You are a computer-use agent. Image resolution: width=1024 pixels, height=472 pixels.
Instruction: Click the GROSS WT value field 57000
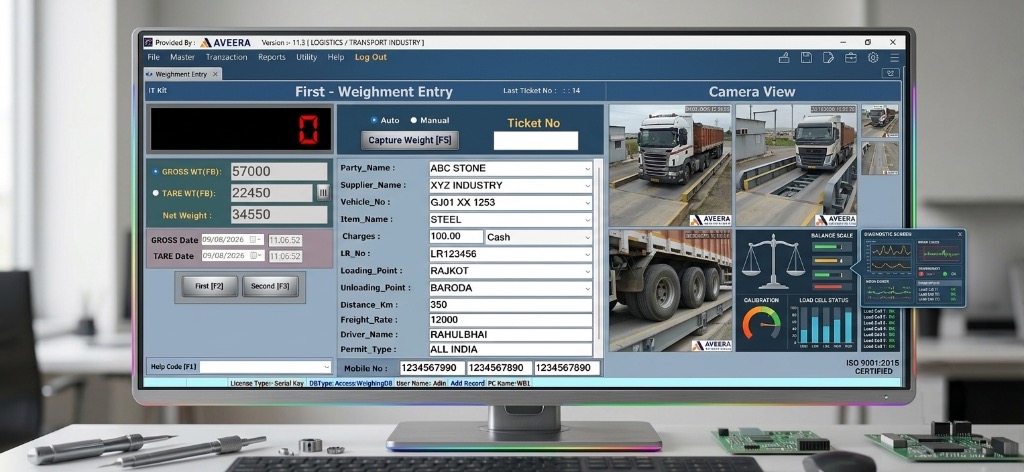pos(279,172)
